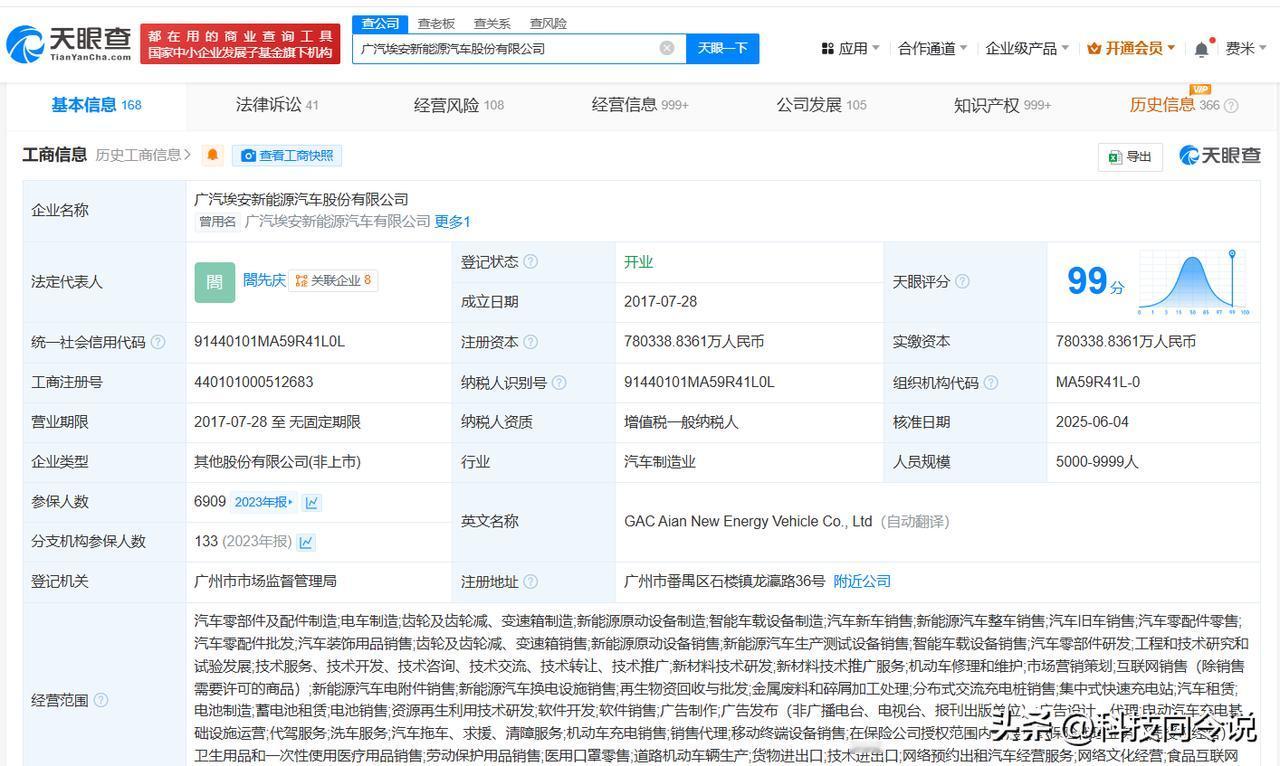Open the 开通会员 membership dropdown
The width and height of the screenshot is (1280, 766).
(1131, 48)
